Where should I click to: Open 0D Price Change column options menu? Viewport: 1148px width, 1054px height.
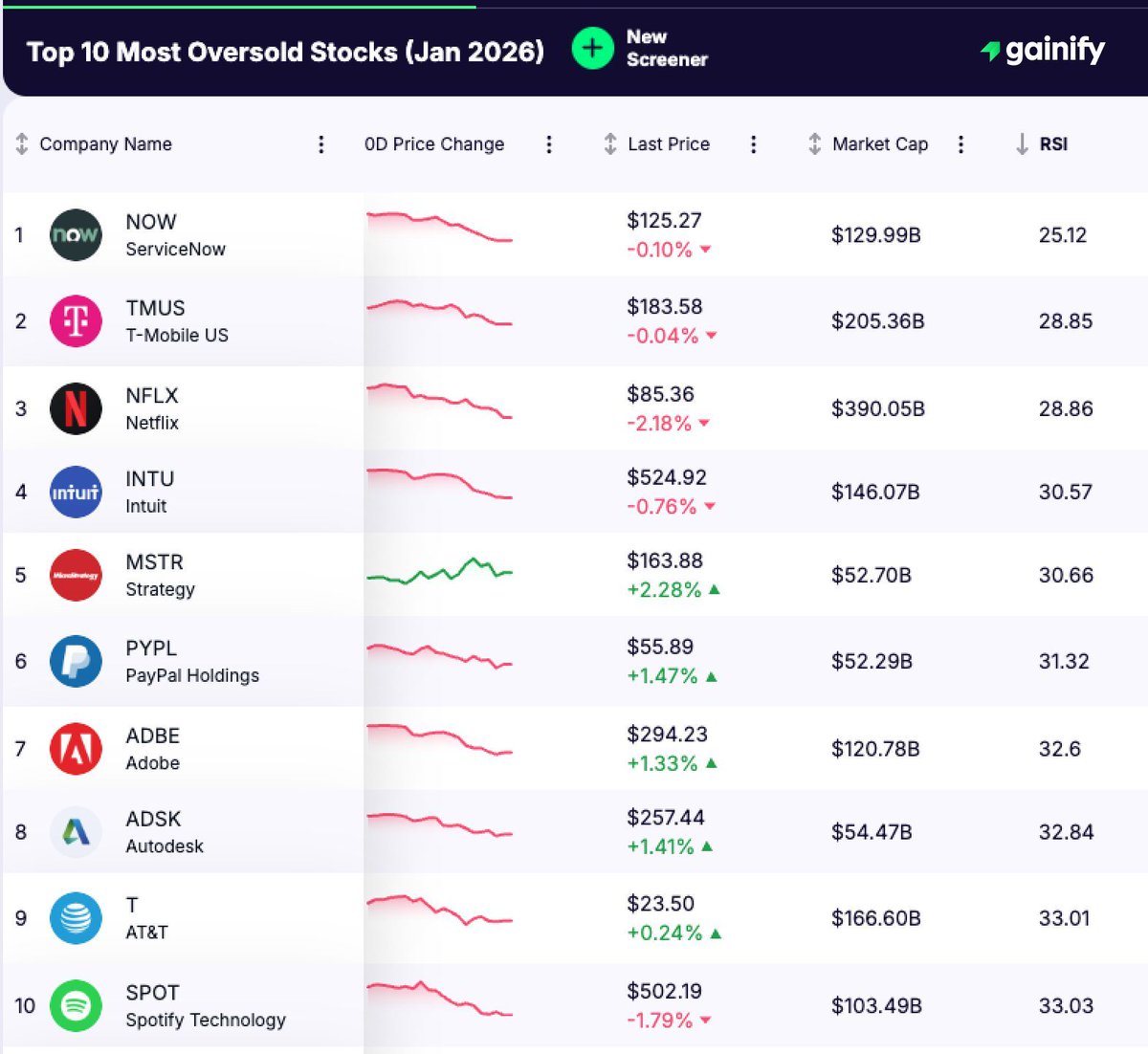[x=548, y=144]
